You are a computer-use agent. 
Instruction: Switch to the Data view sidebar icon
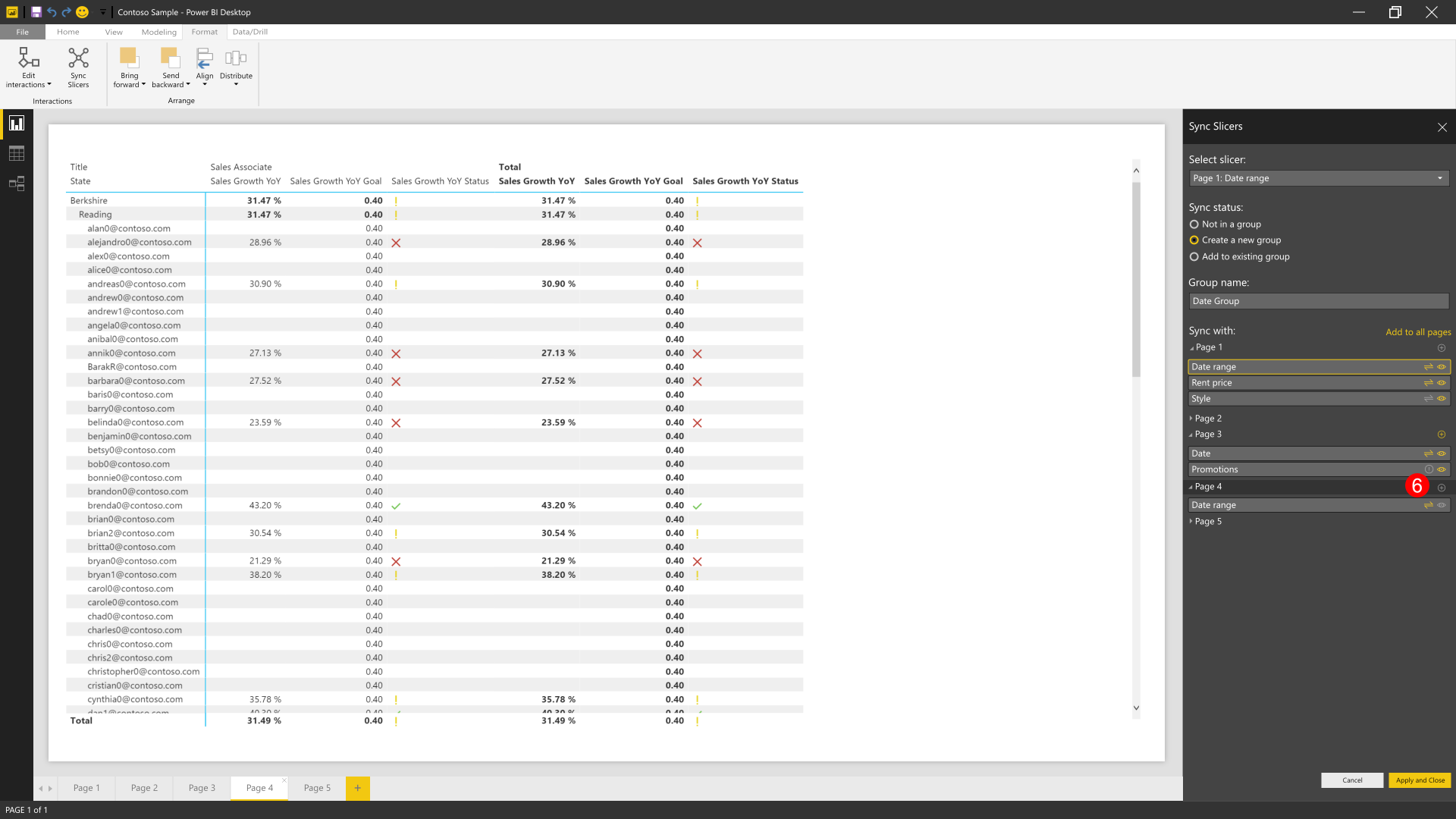[x=17, y=153]
